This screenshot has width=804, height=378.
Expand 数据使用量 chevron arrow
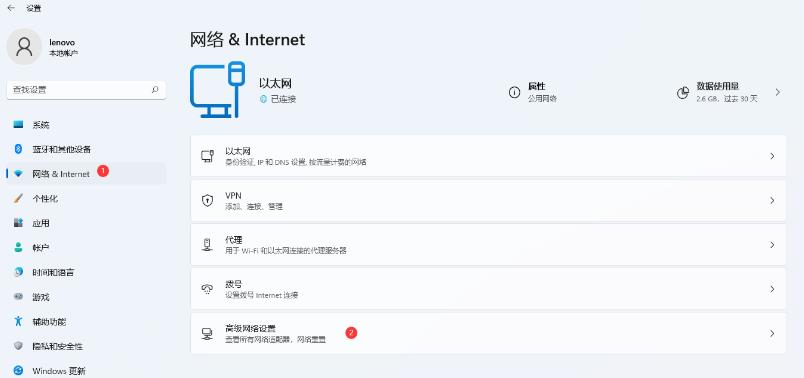point(777,92)
